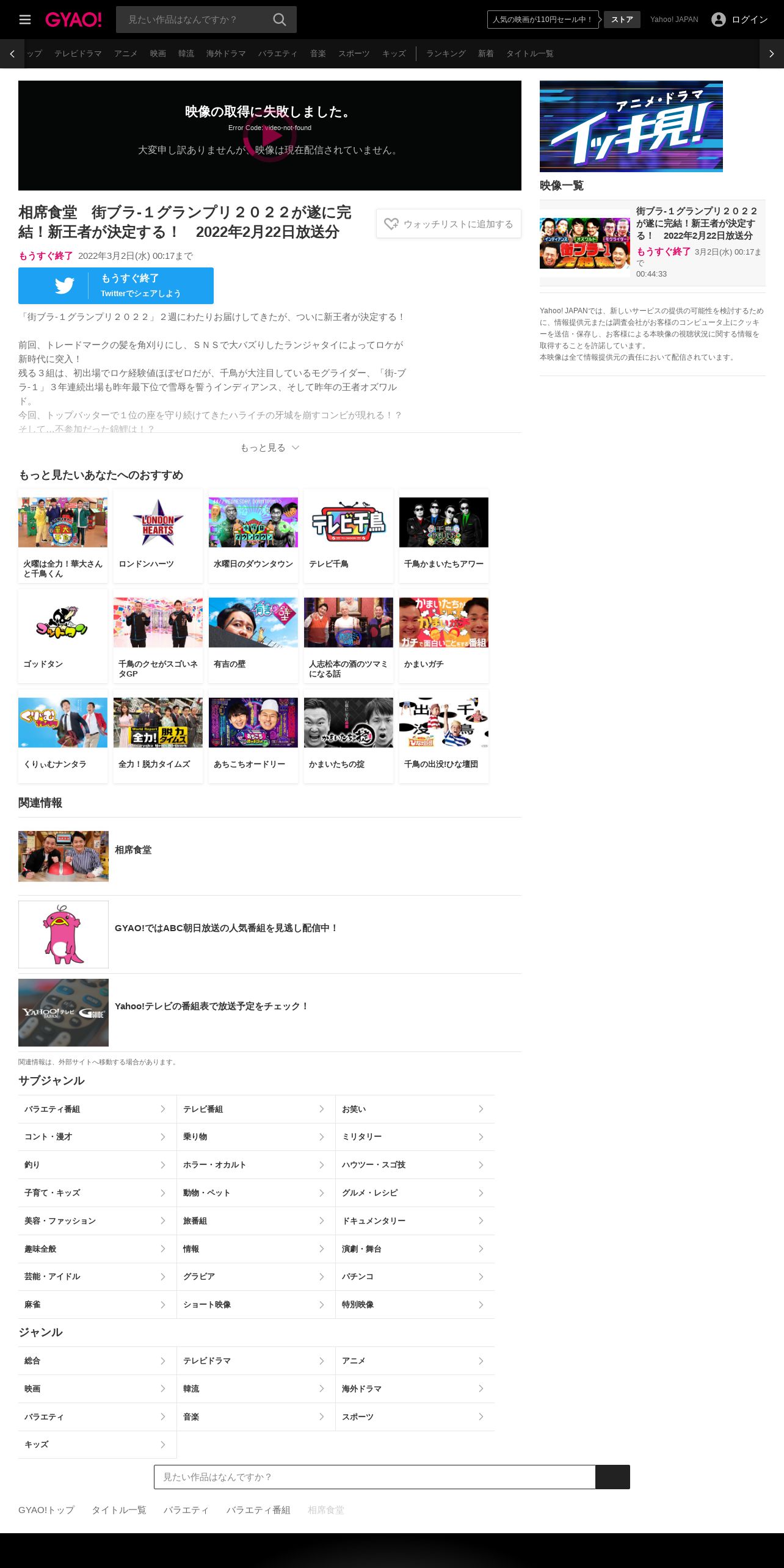
Task: Select the テレビドラマ nav tab
Action: coord(78,54)
